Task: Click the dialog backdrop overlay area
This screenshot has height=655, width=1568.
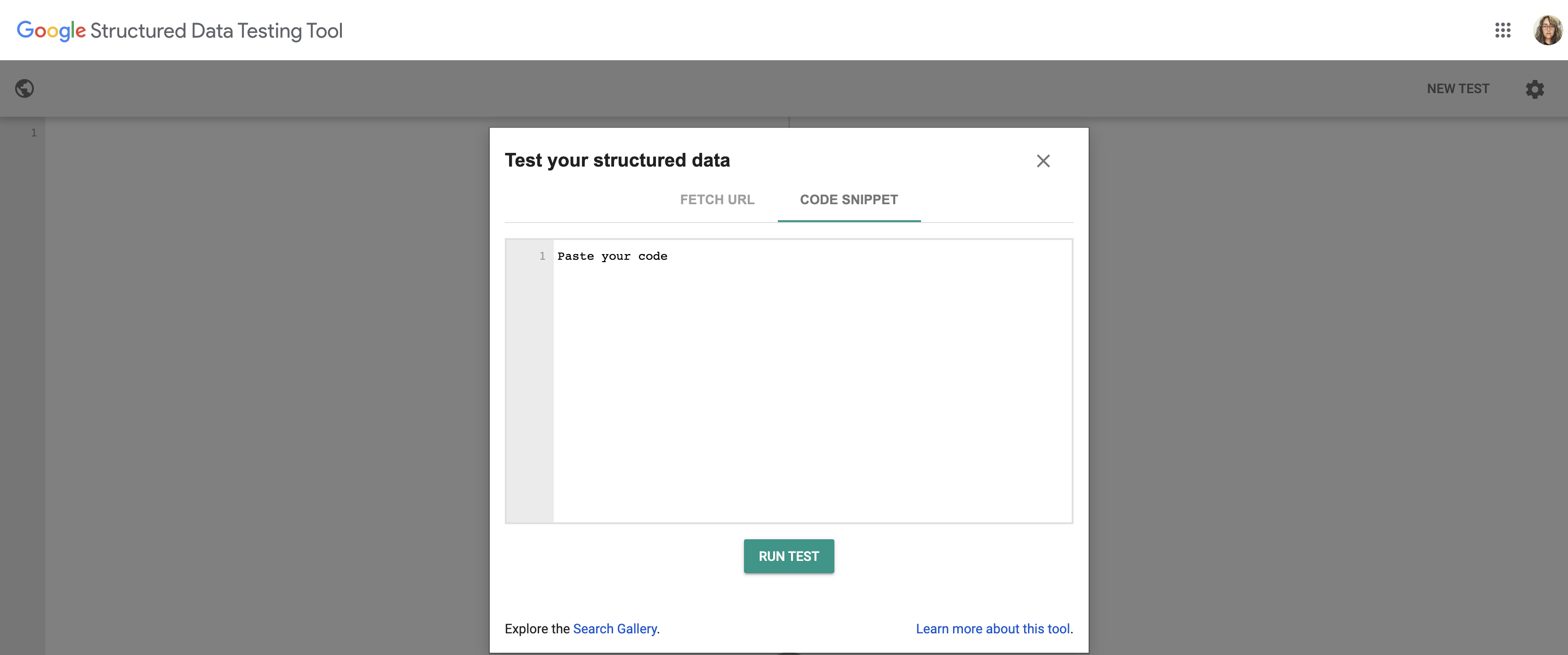Action: pyautogui.click(x=200, y=400)
